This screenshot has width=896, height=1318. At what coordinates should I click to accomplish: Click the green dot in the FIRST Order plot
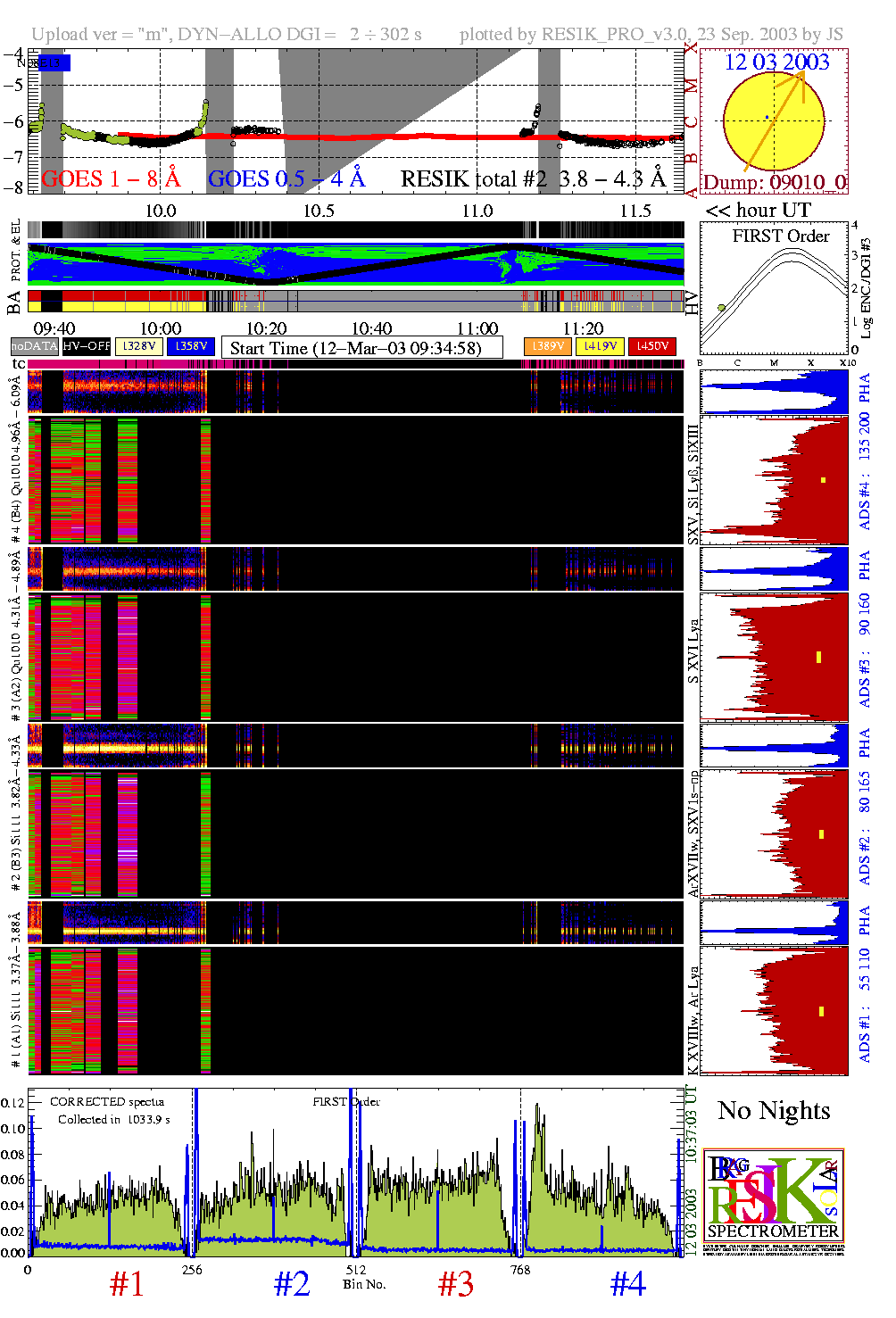721,308
